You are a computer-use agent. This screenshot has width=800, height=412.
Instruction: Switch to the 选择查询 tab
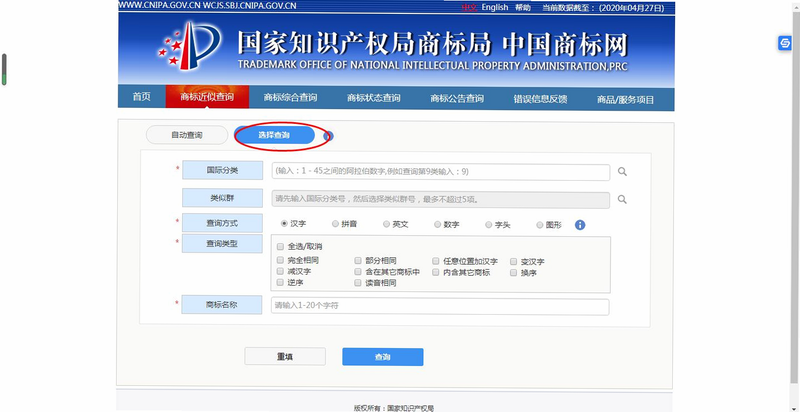pyautogui.click(x=274, y=135)
